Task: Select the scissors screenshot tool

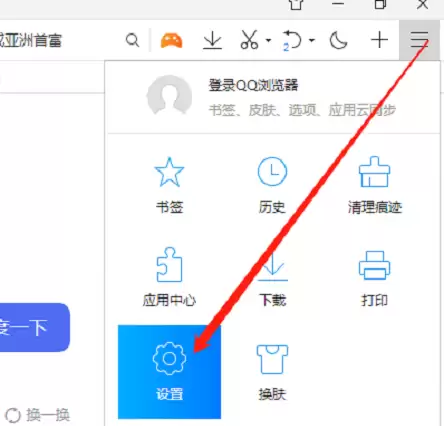Action: pyautogui.click(x=249, y=40)
